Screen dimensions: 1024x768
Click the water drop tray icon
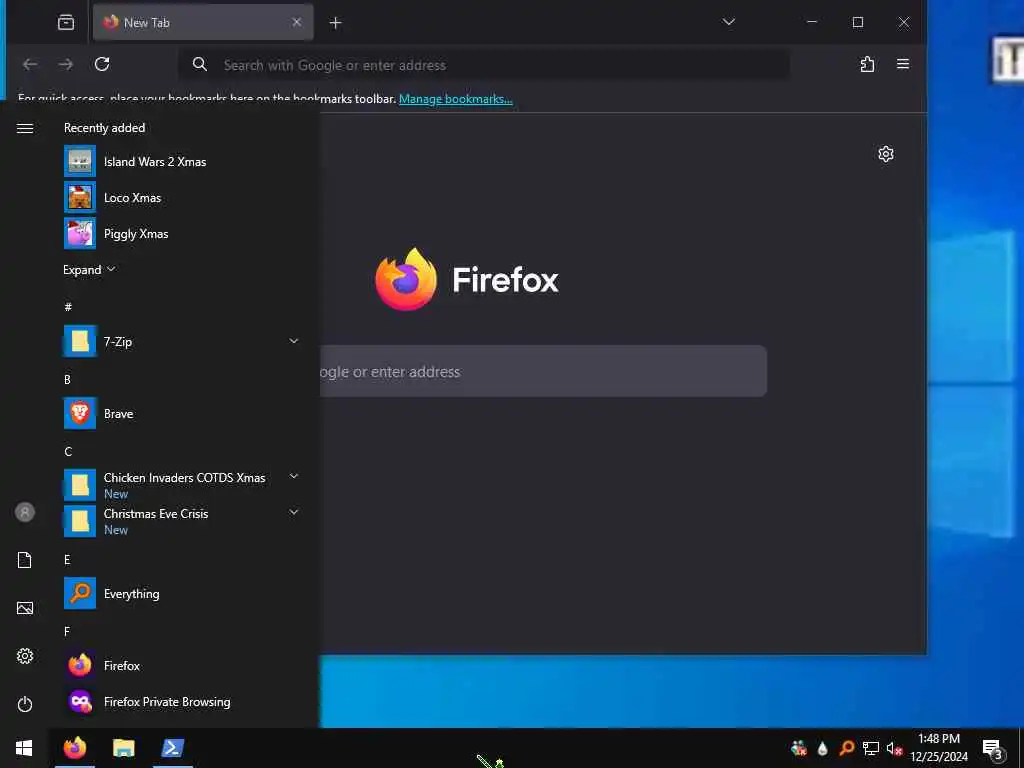(x=823, y=748)
